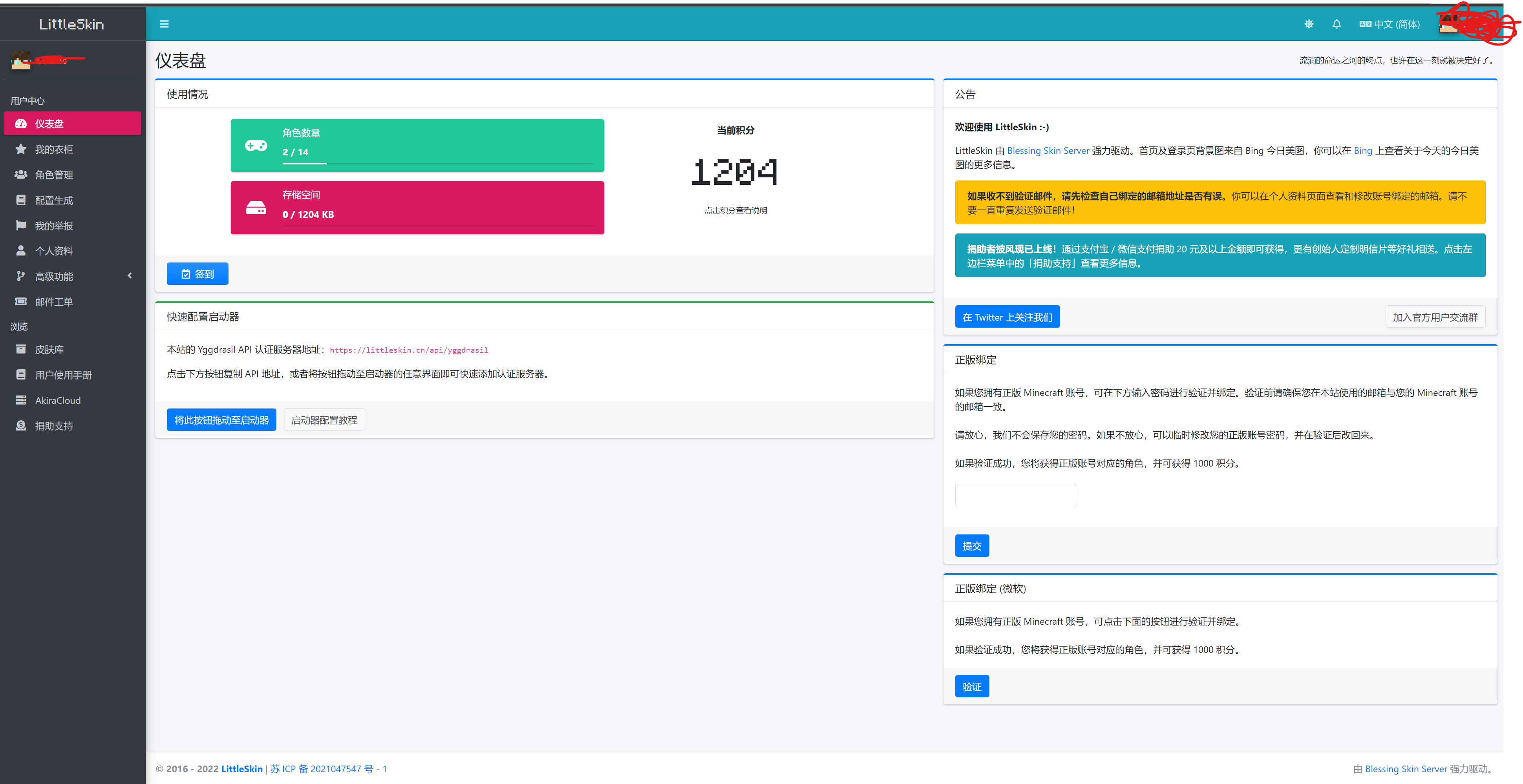Screen dimensions: 1523x784
Task: Open 用户使用手册 in the sidebar
Action: 63,375
